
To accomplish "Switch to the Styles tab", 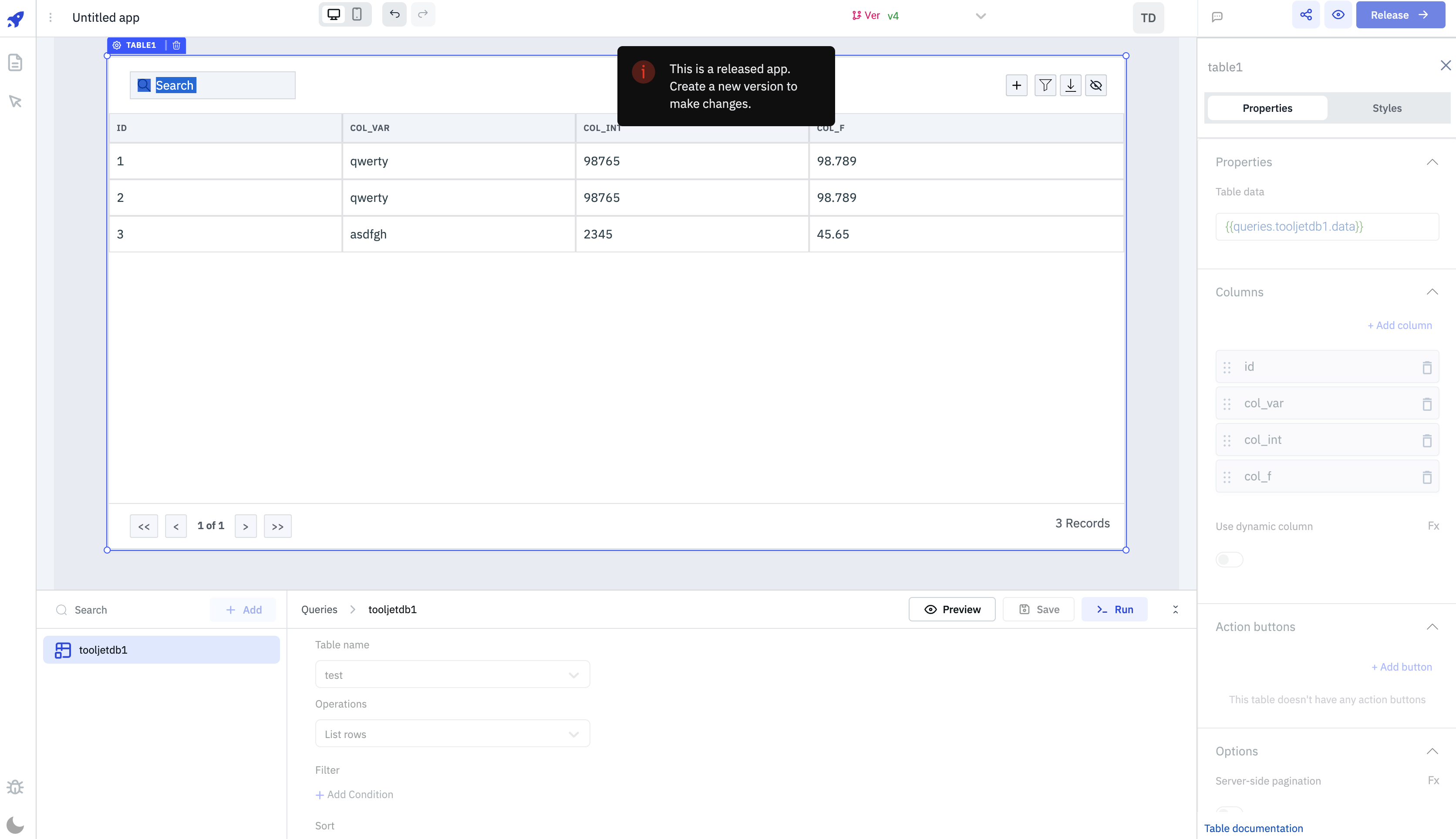I will point(1386,108).
